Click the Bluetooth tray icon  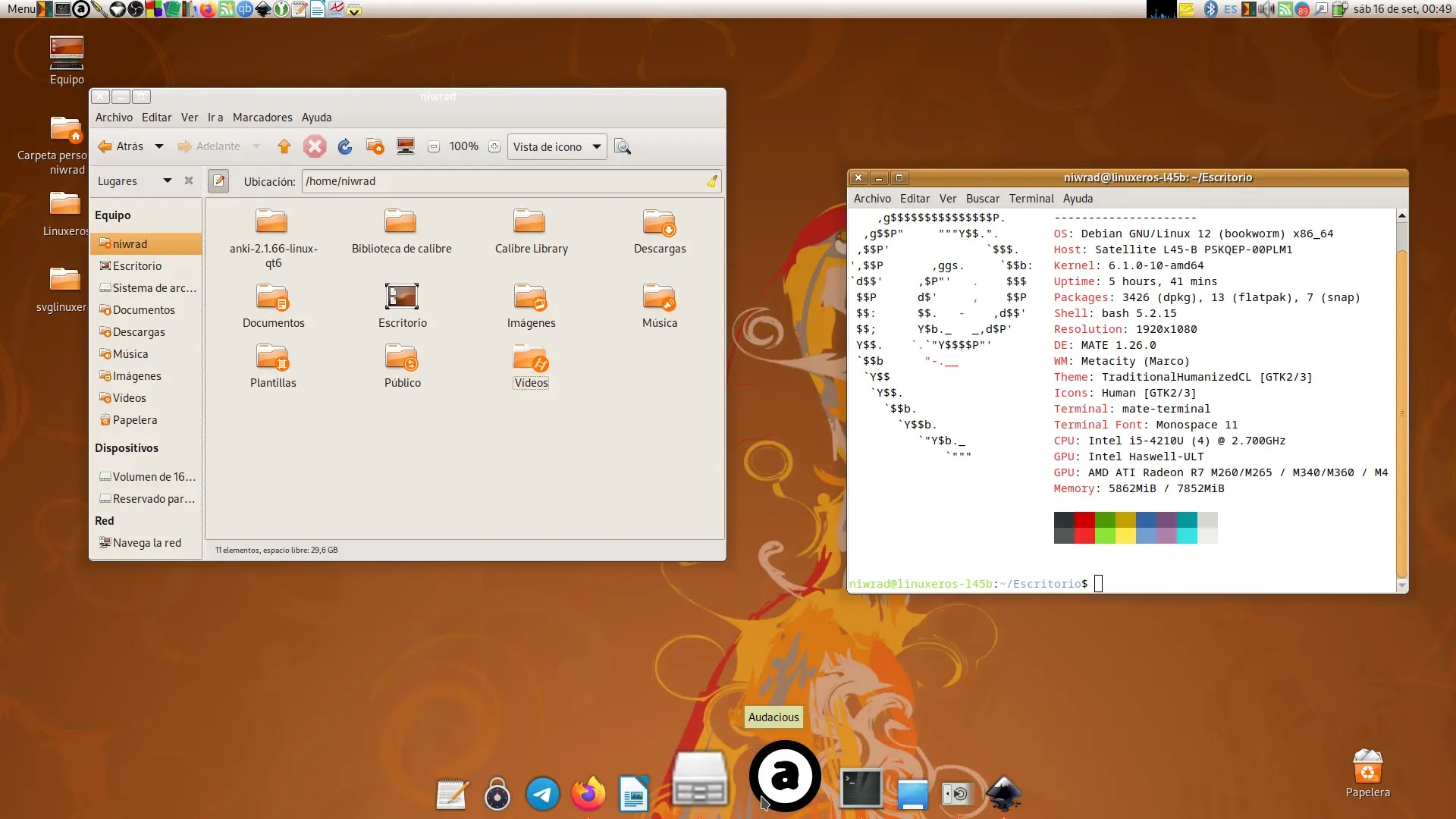[x=1211, y=9]
